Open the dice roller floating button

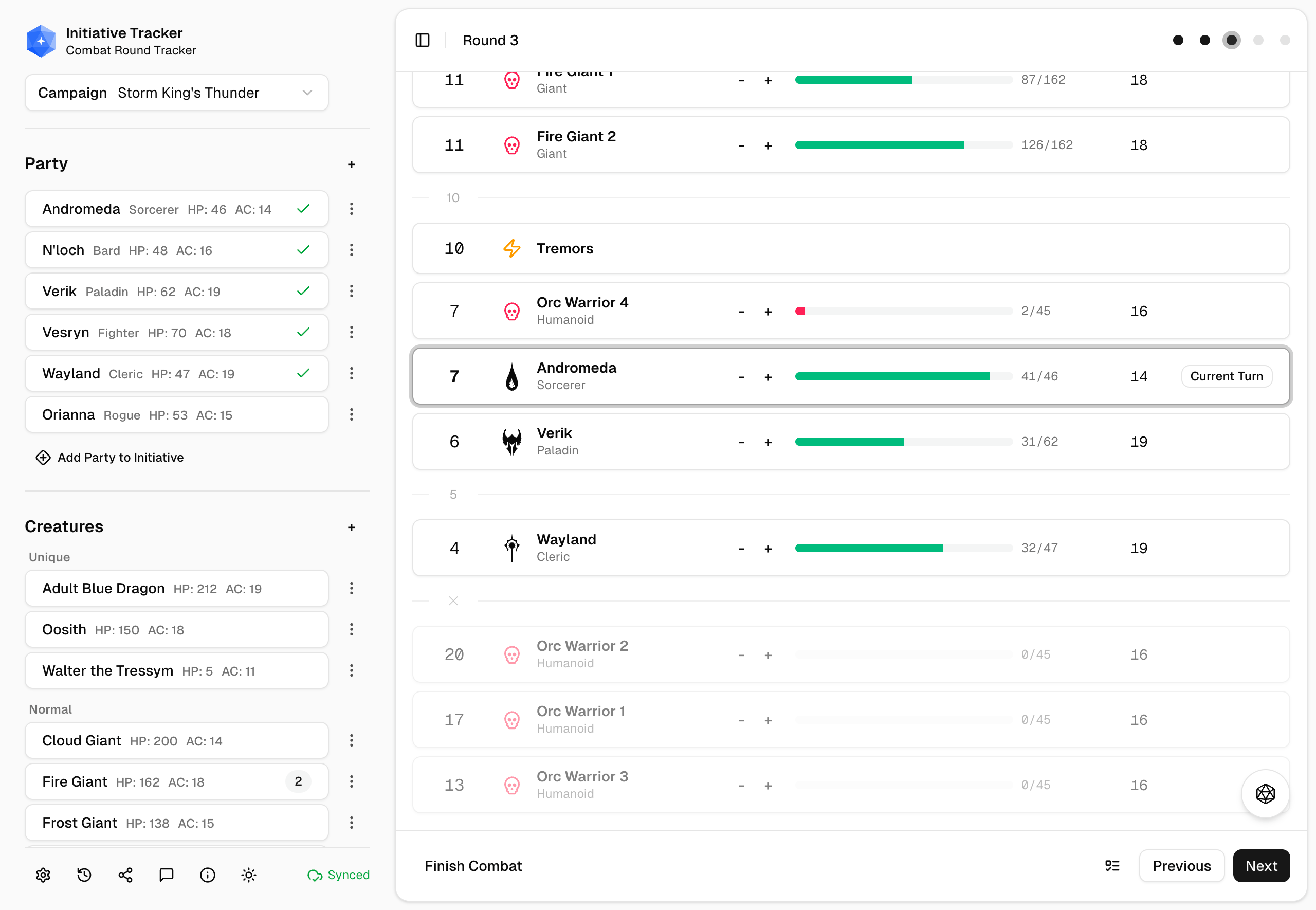1265,793
